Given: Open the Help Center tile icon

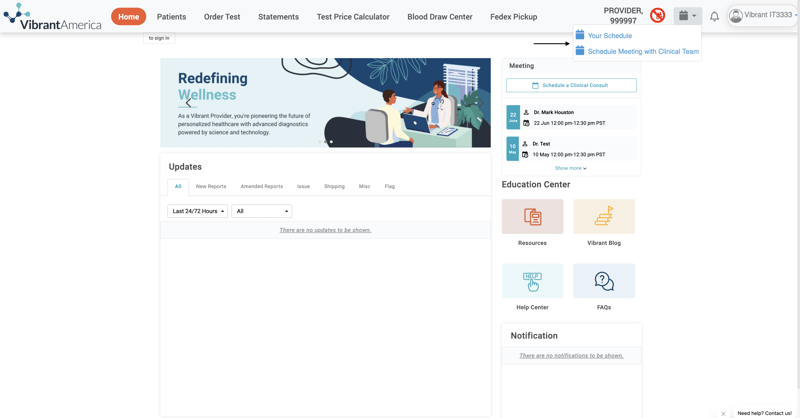Looking at the screenshot, I should coord(533,281).
